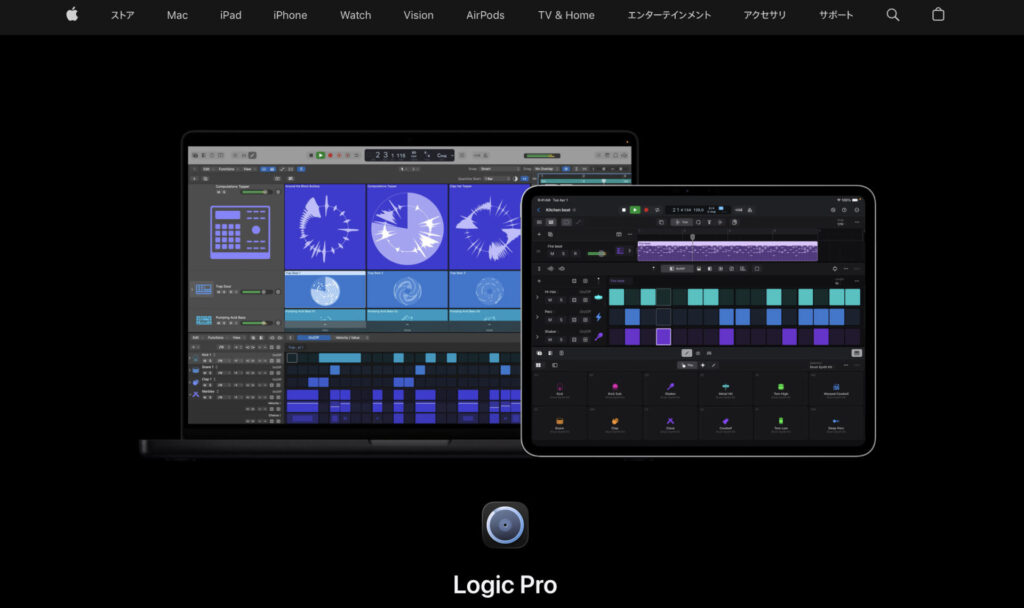Click the Apple logo in the navigation bar
The height and width of the screenshot is (608, 1024).
pyautogui.click(x=72, y=15)
